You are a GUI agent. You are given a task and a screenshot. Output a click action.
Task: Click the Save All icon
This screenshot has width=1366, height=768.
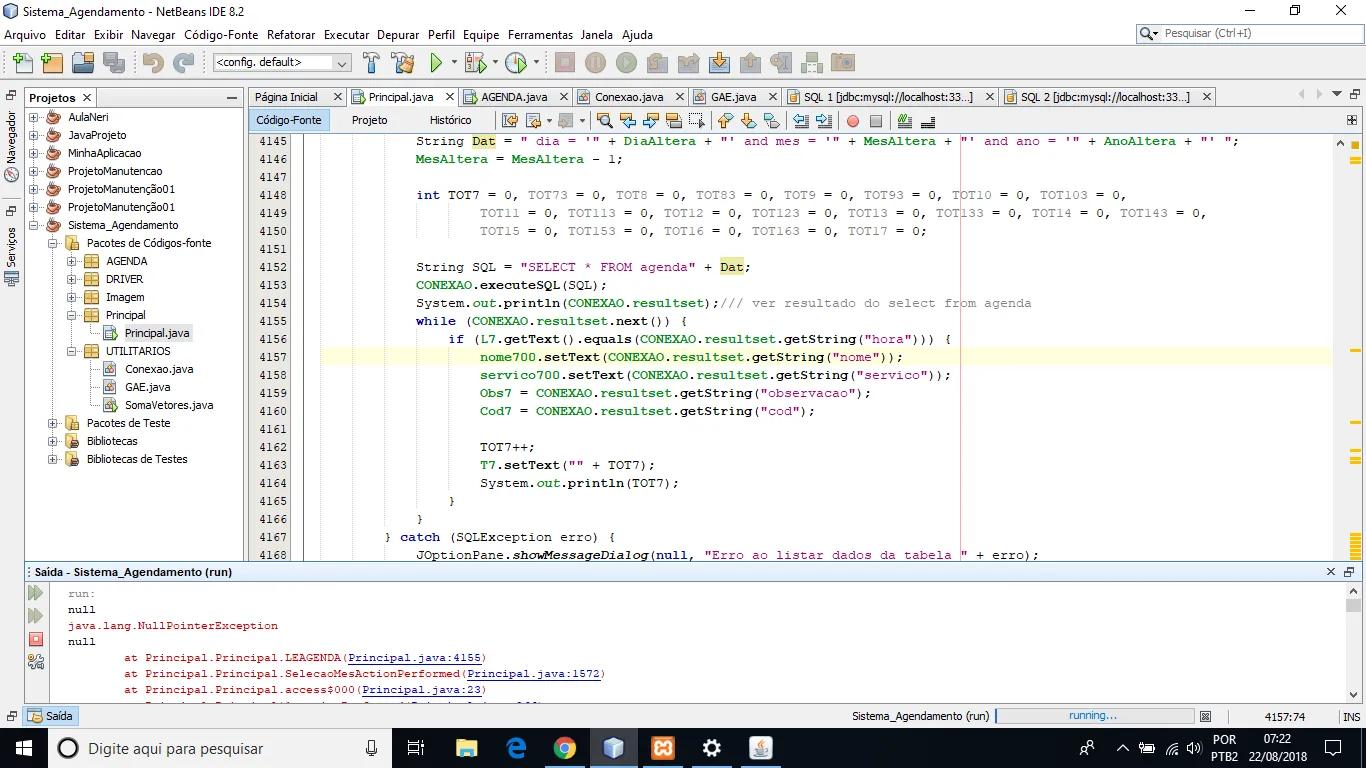(x=114, y=63)
